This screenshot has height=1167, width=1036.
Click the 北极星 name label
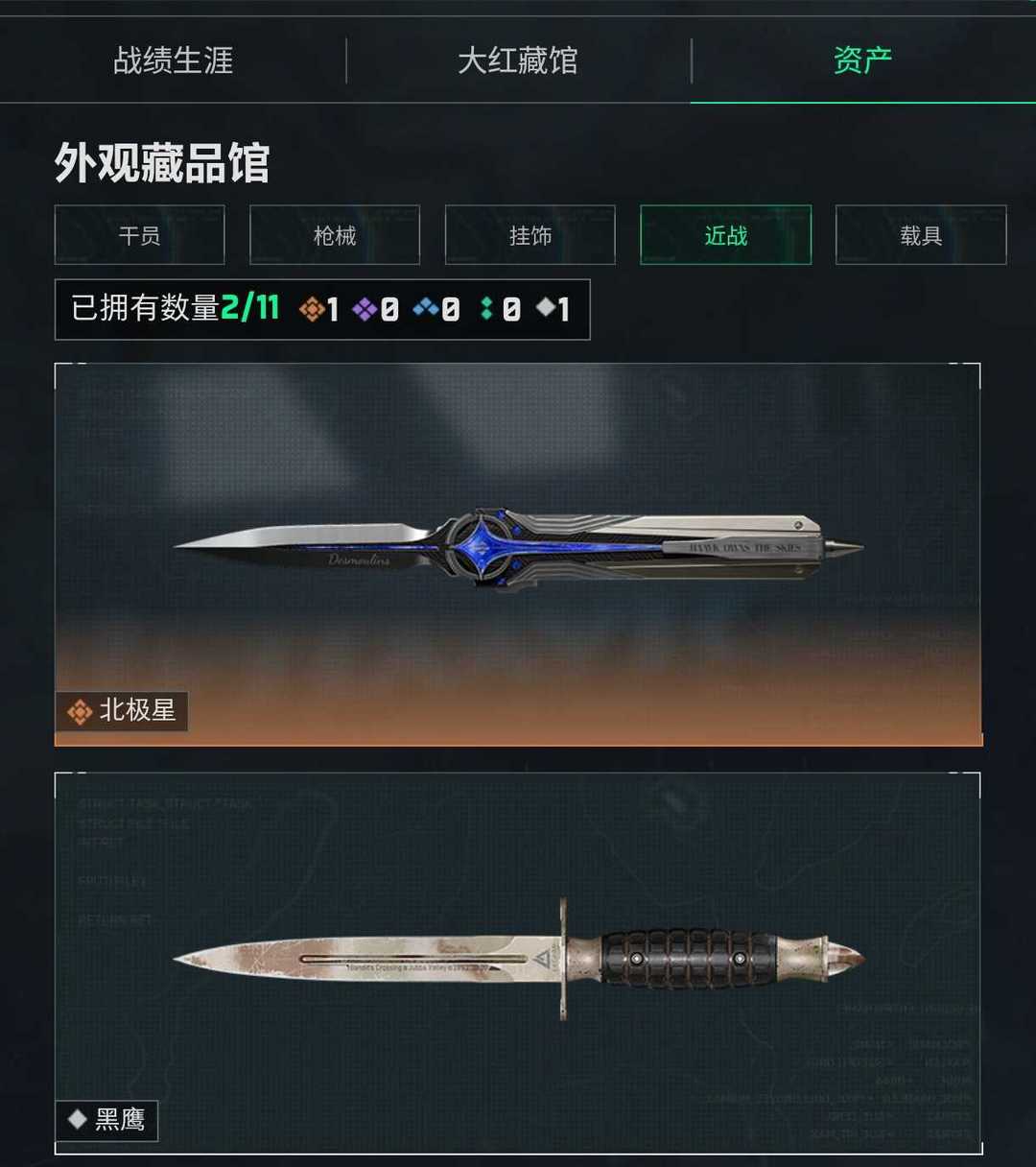pos(137,711)
